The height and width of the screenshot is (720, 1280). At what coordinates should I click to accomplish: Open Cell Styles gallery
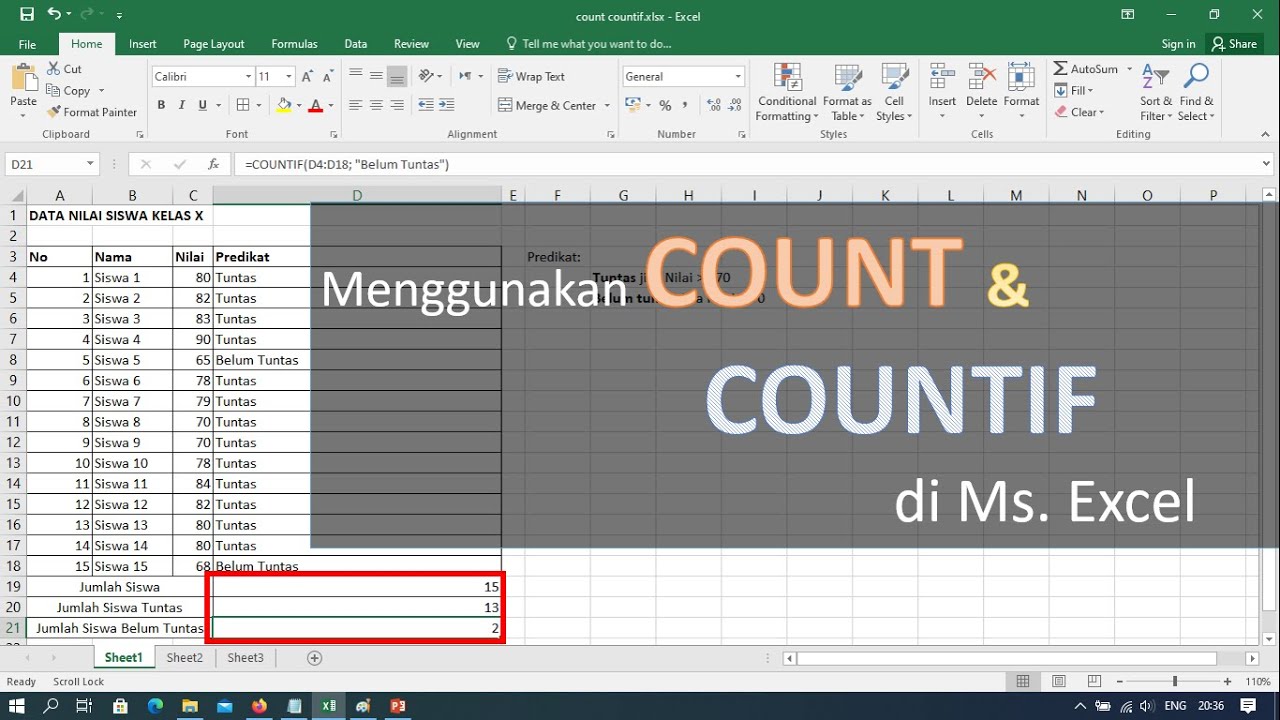pyautogui.click(x=894, y=93)
